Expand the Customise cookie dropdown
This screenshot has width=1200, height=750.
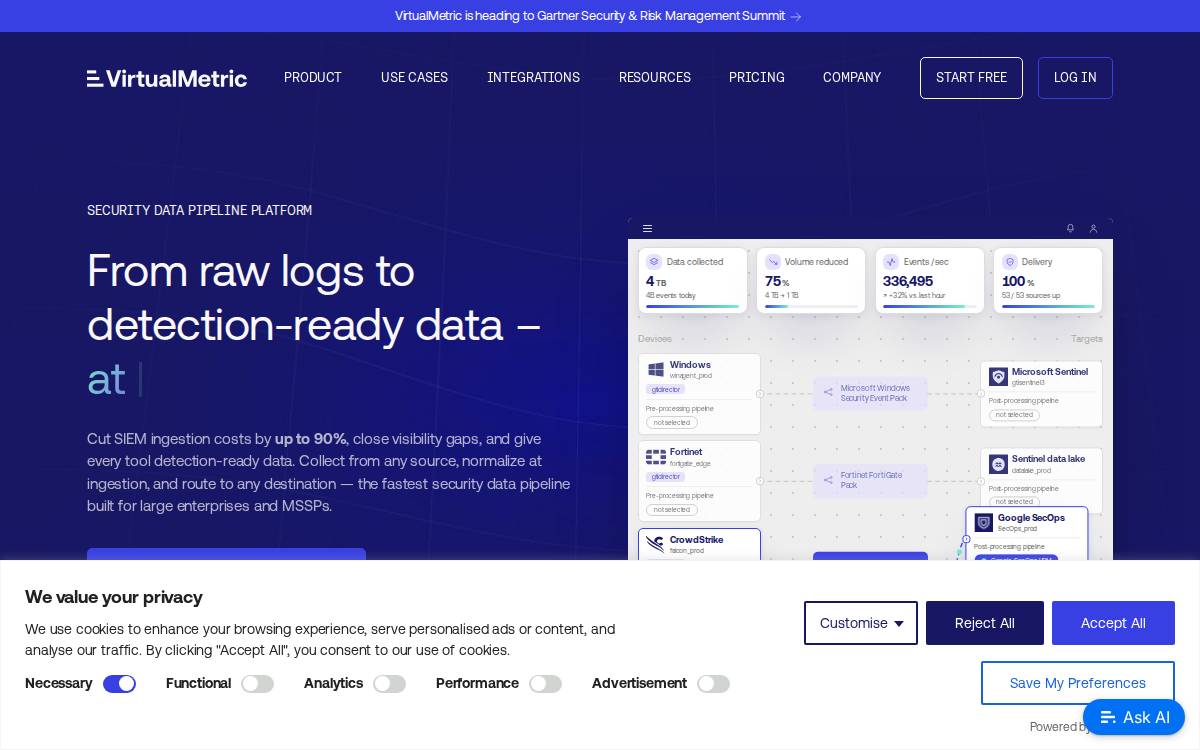point(861,623)
